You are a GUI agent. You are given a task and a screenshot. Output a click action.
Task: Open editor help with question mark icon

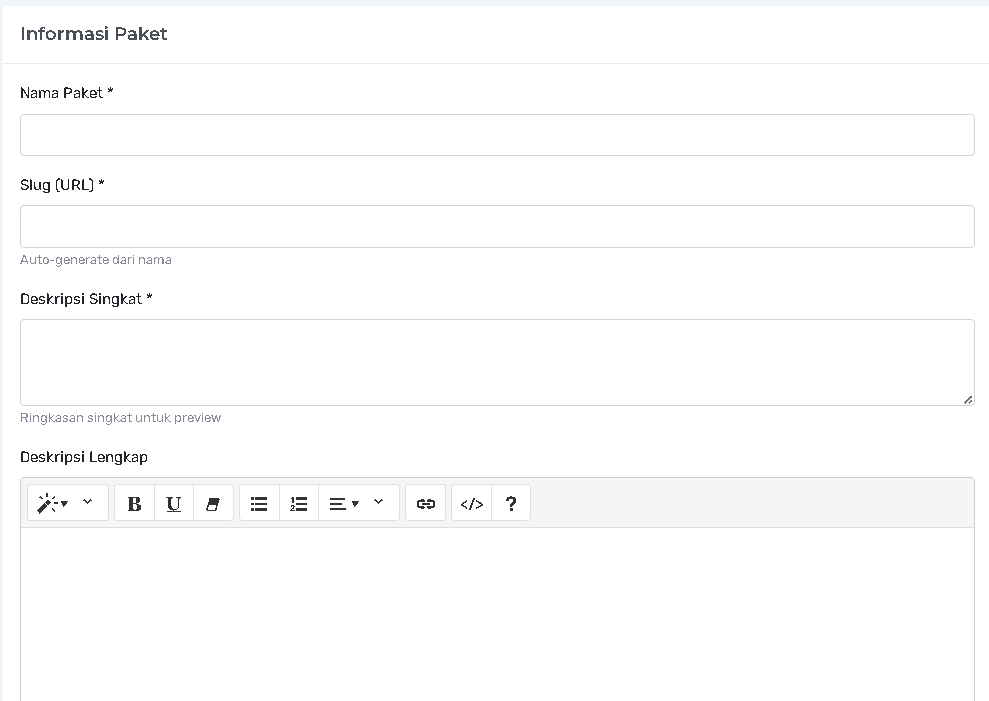(511, 504)
